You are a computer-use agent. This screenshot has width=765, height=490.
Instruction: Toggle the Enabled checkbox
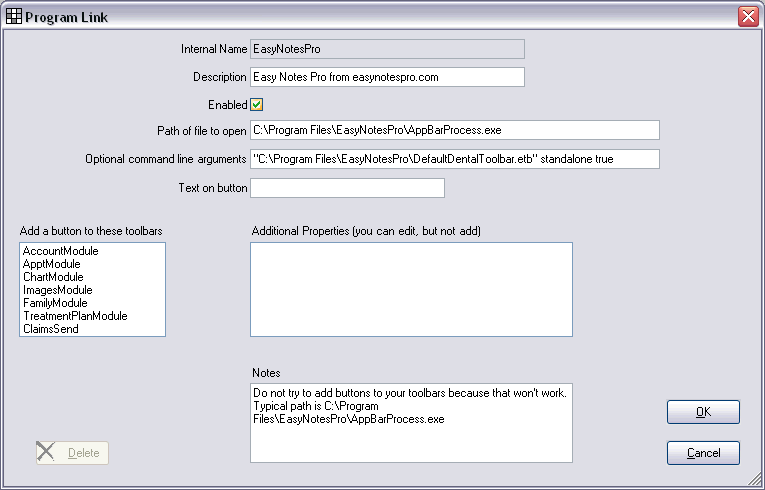257,104
